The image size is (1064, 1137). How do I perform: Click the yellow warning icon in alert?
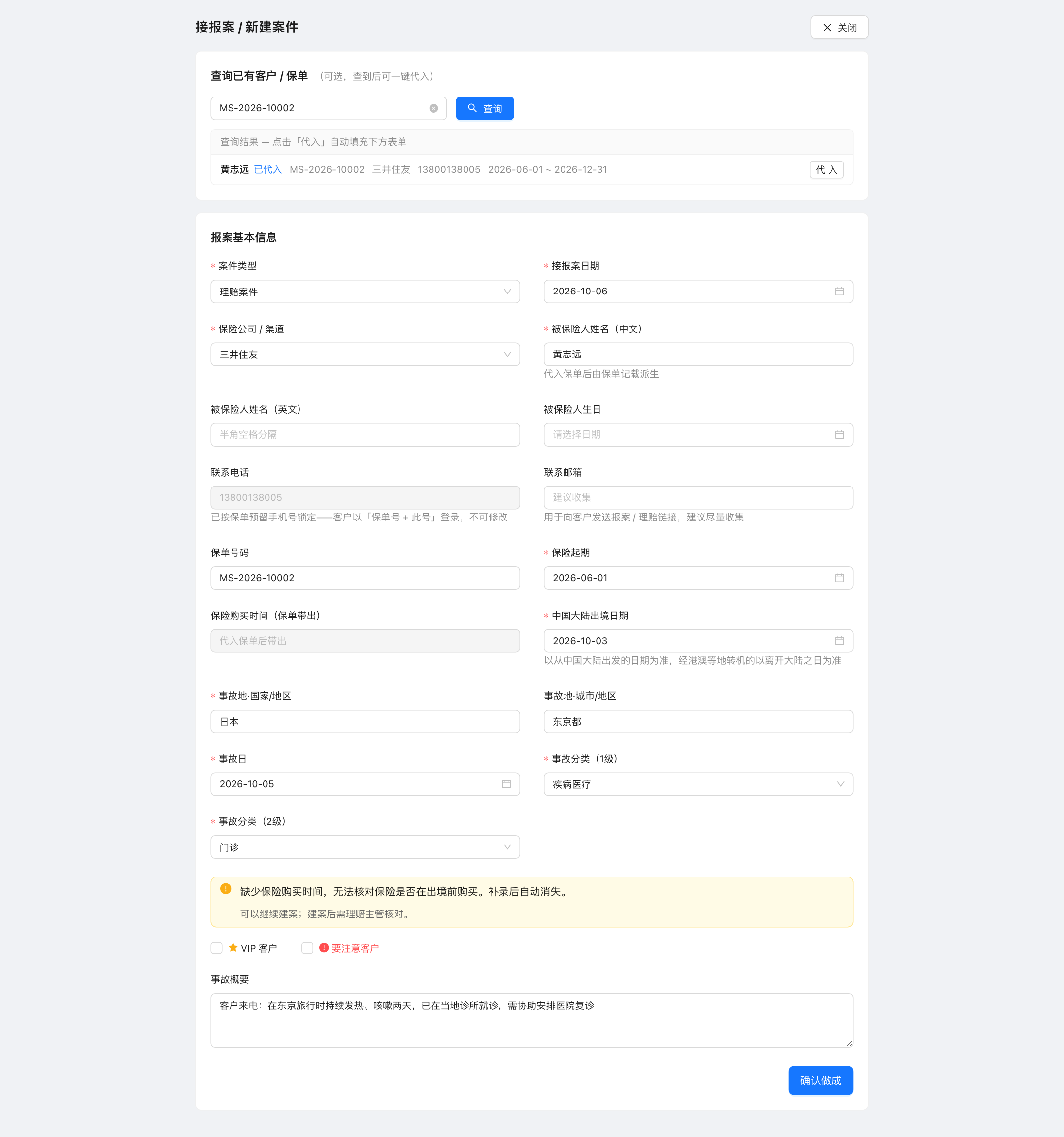click(226, 889)
